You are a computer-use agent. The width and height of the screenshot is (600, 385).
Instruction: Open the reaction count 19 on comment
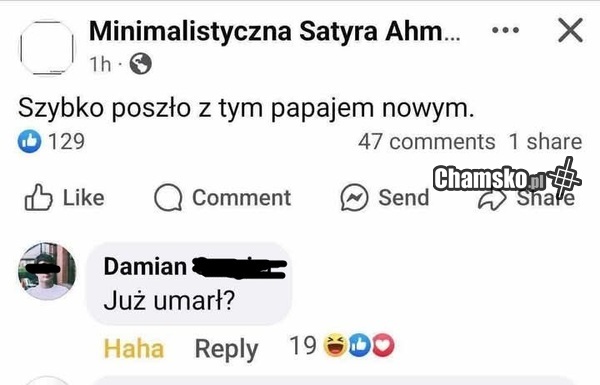[x=303, y=346]
